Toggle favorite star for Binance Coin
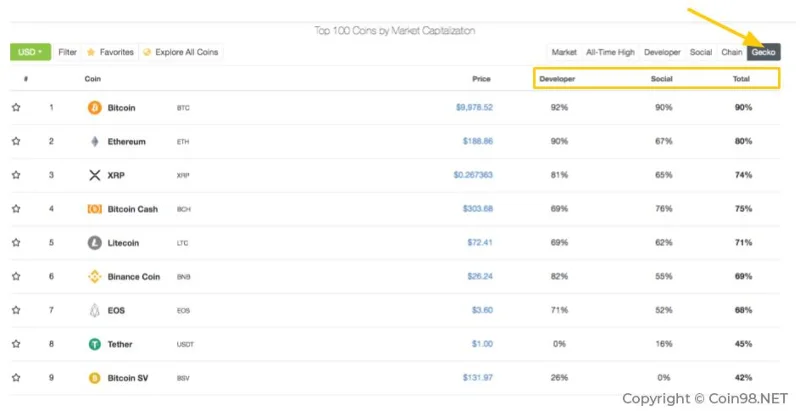Screen dimensions: 800x411 [16, 276]
